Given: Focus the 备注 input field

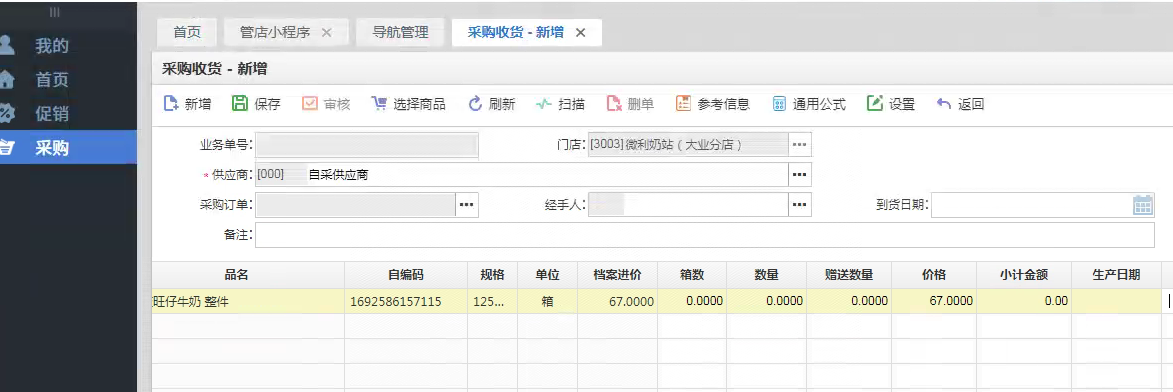Looking at the screenshot, I should (705, 235).
